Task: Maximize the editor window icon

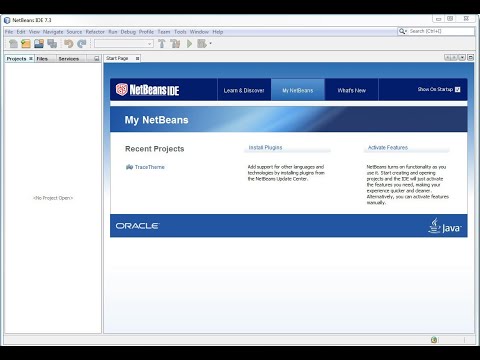Action: click(471, 58)
